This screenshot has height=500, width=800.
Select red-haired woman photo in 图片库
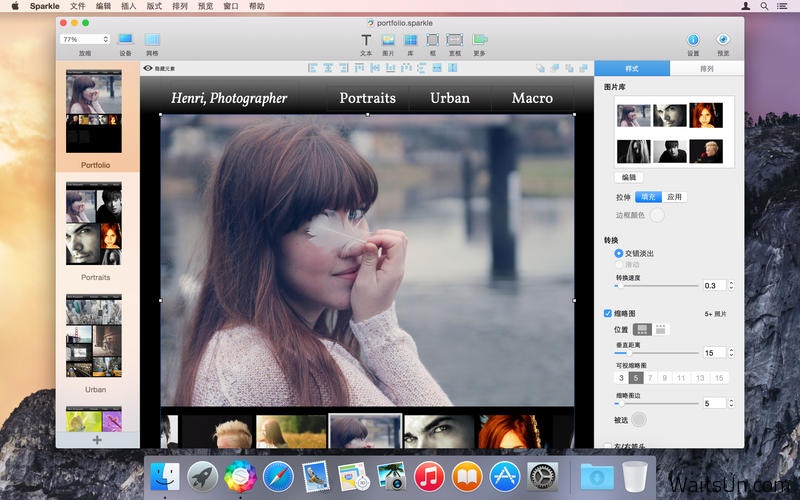pyautogui.click(x=706, y=115)
